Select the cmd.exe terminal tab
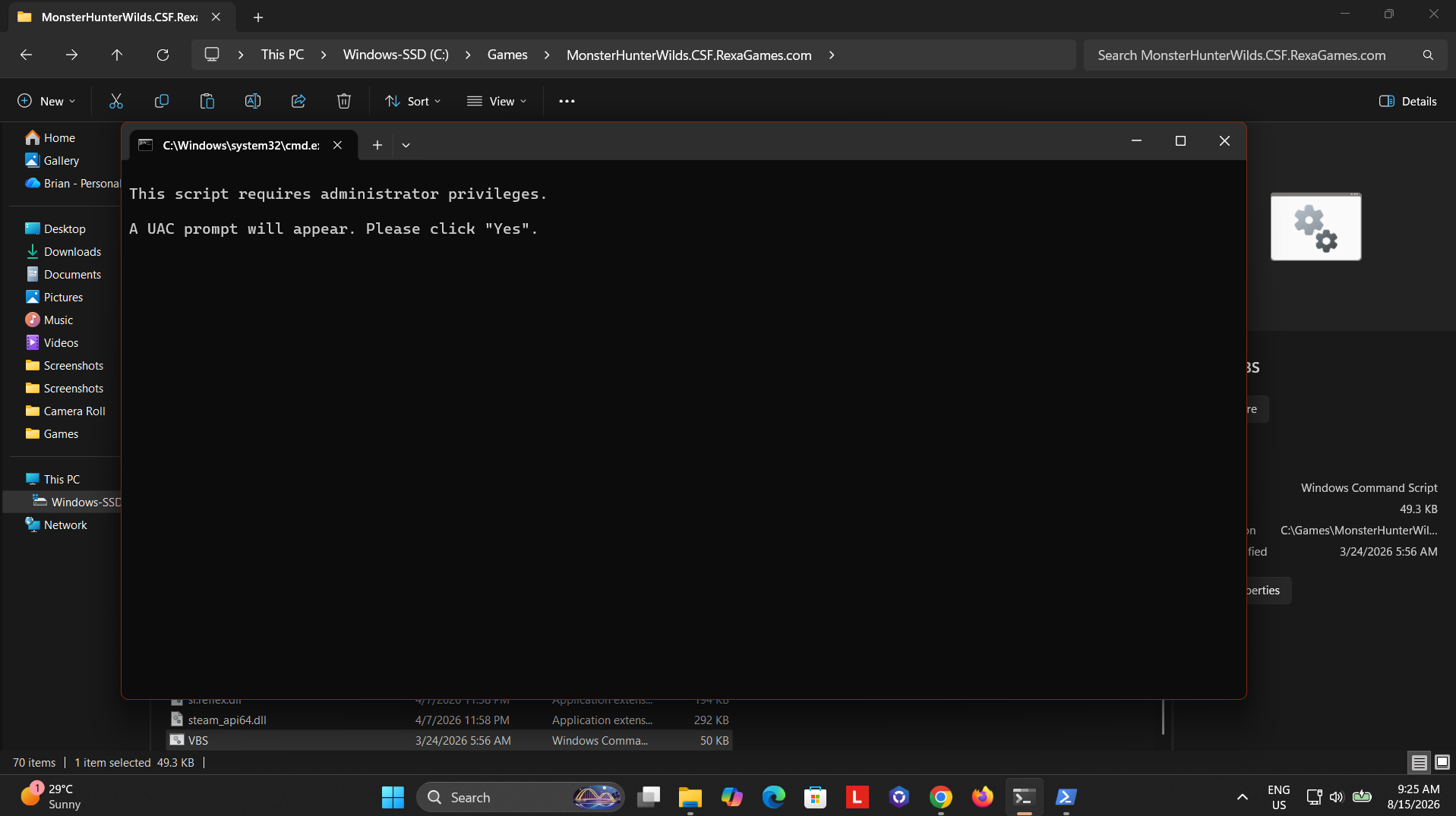Screen dimensions: 1456x816 click(243, 145)
